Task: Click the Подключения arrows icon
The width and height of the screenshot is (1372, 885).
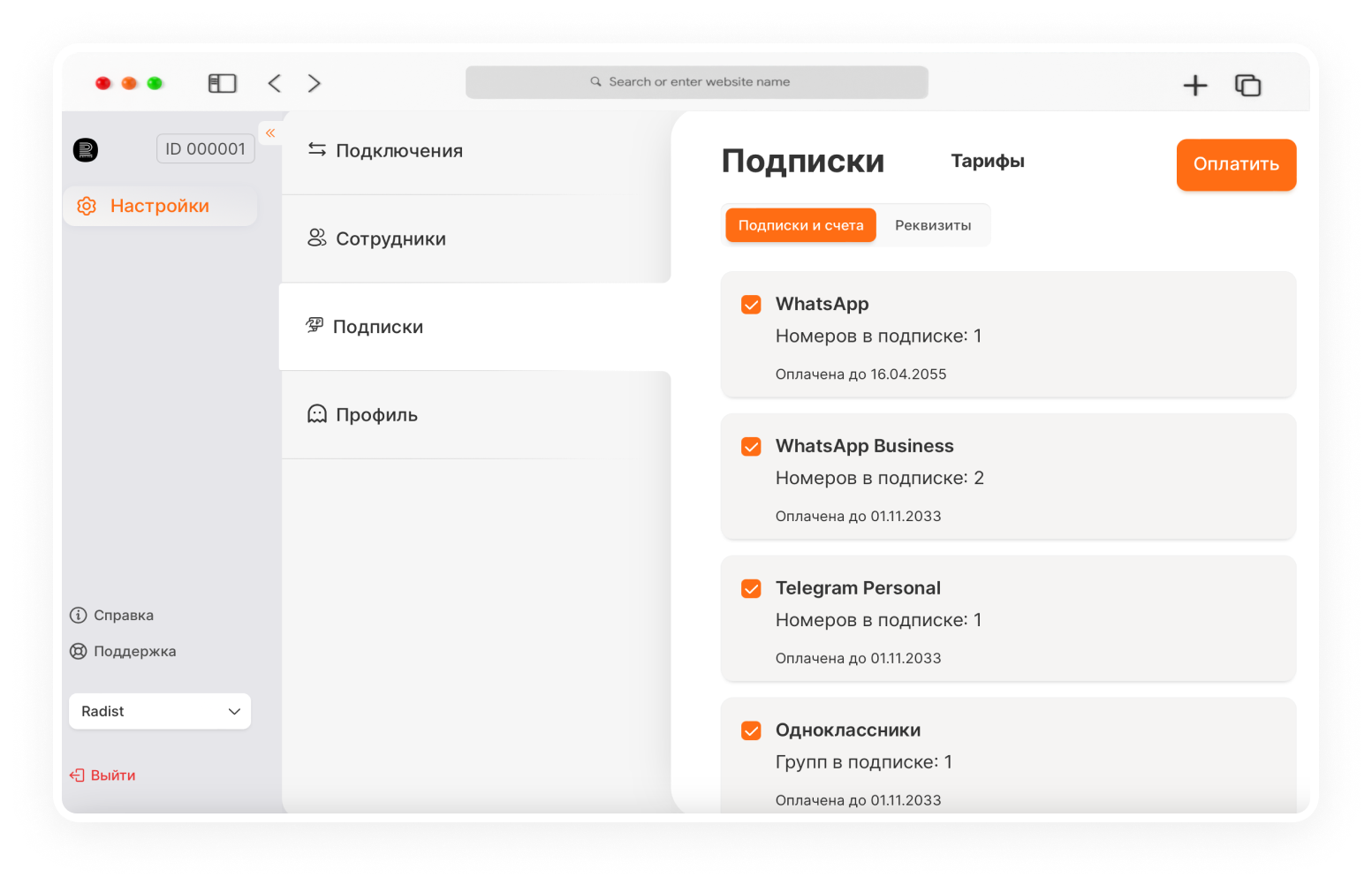Action: pyautogui.click(x=317, y=150)
